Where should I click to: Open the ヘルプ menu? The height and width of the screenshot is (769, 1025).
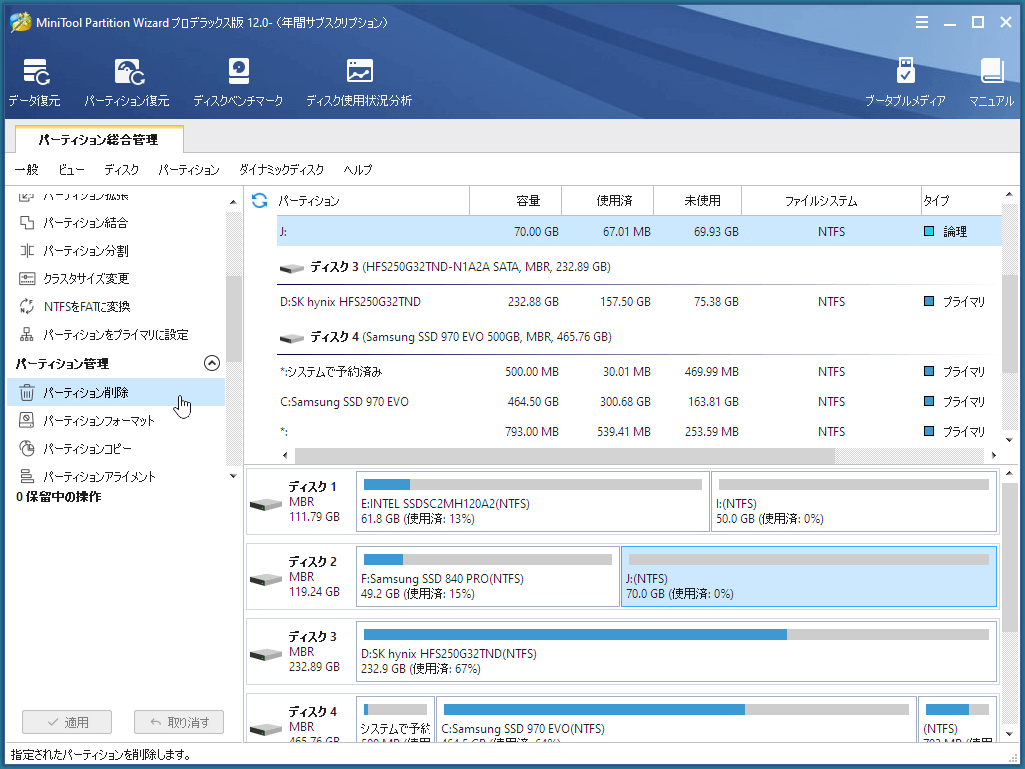point(358,170)
